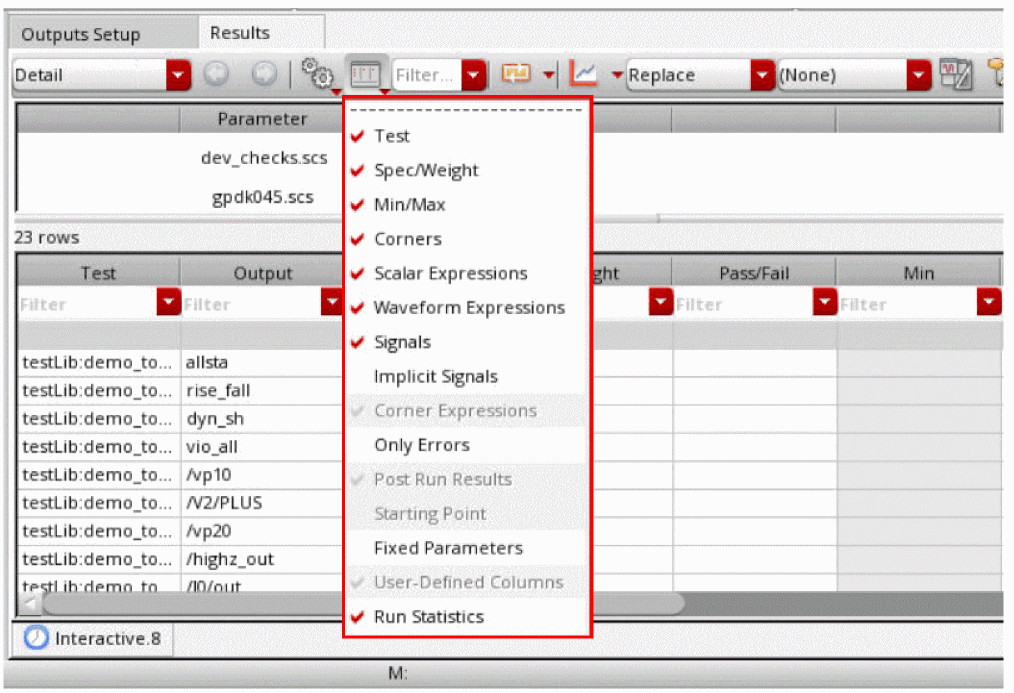This screenshot has width=1014, height=693.
Task: Click the Min column header
Action: [918, 273]
